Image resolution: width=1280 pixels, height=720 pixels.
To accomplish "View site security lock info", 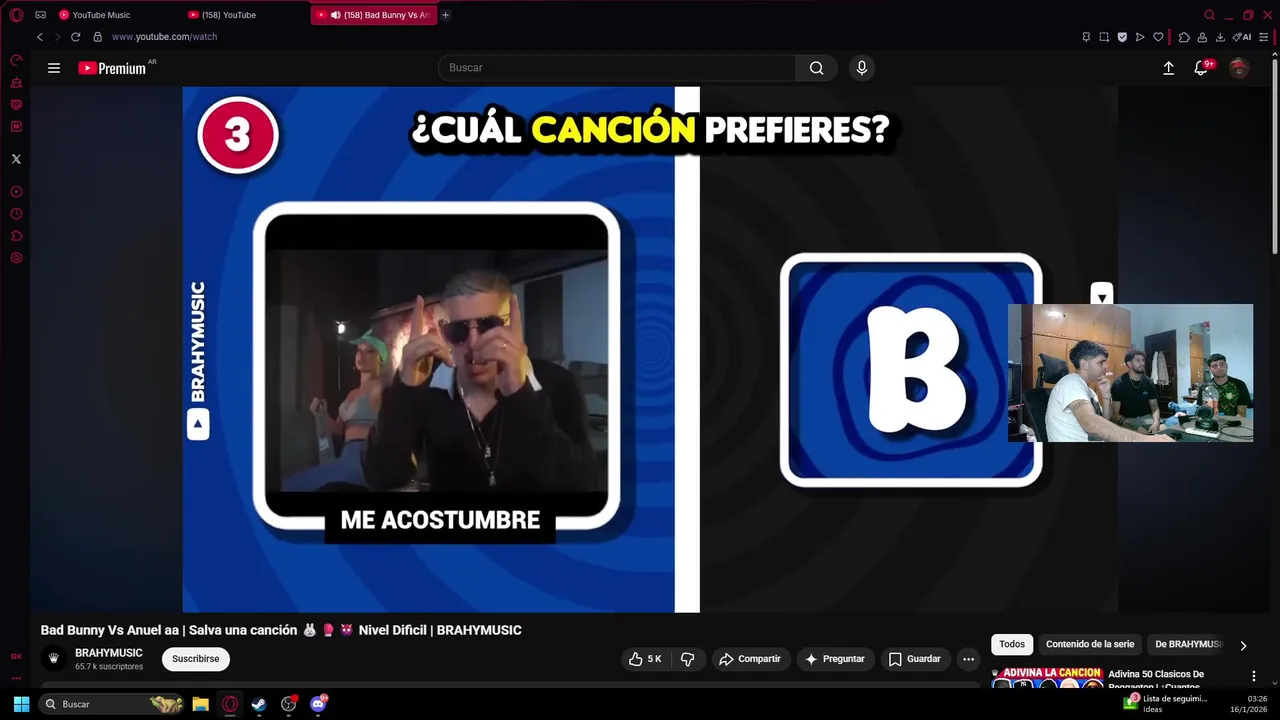I will [x=97, y=37].
